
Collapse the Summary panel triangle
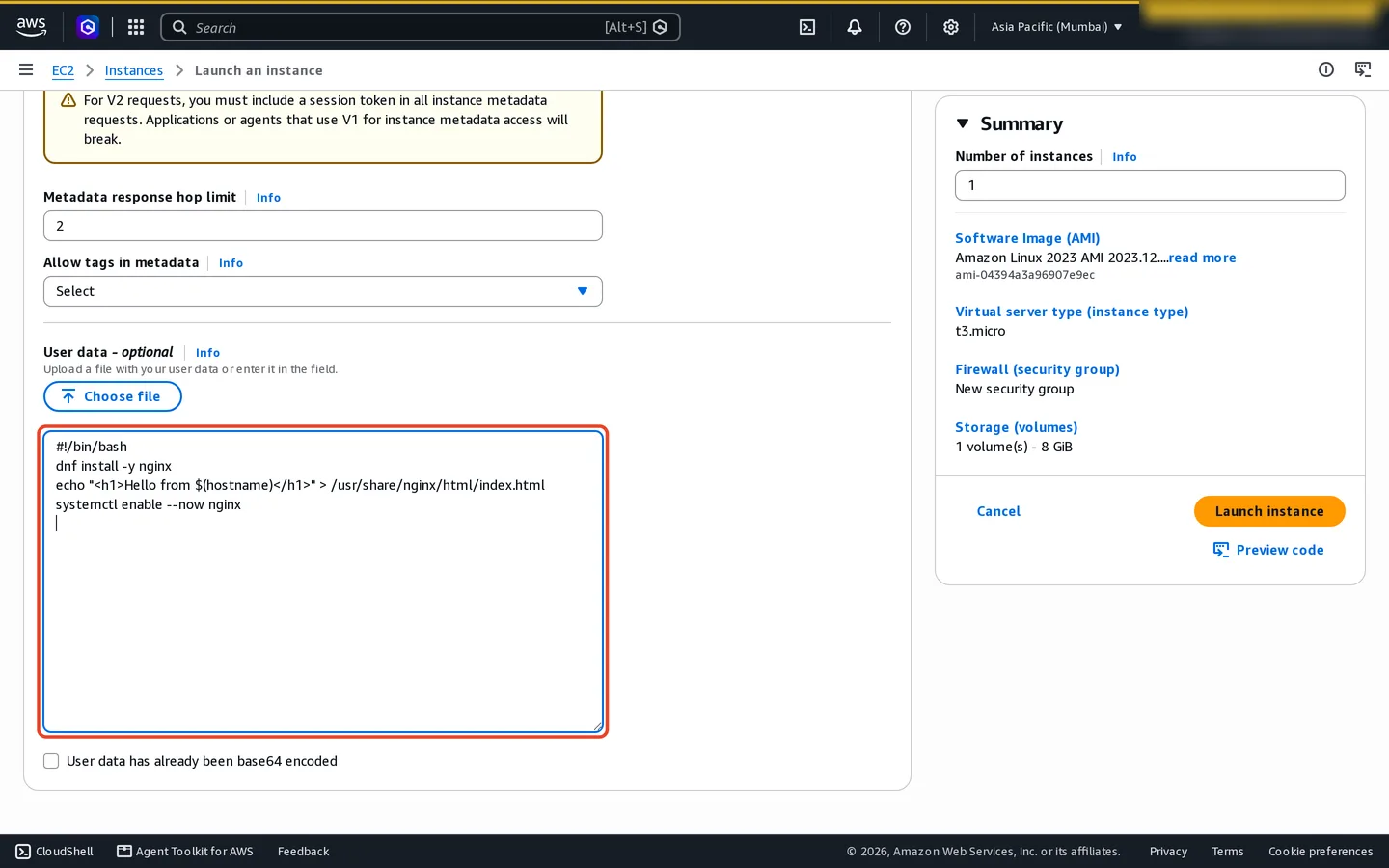coord(963,123)
